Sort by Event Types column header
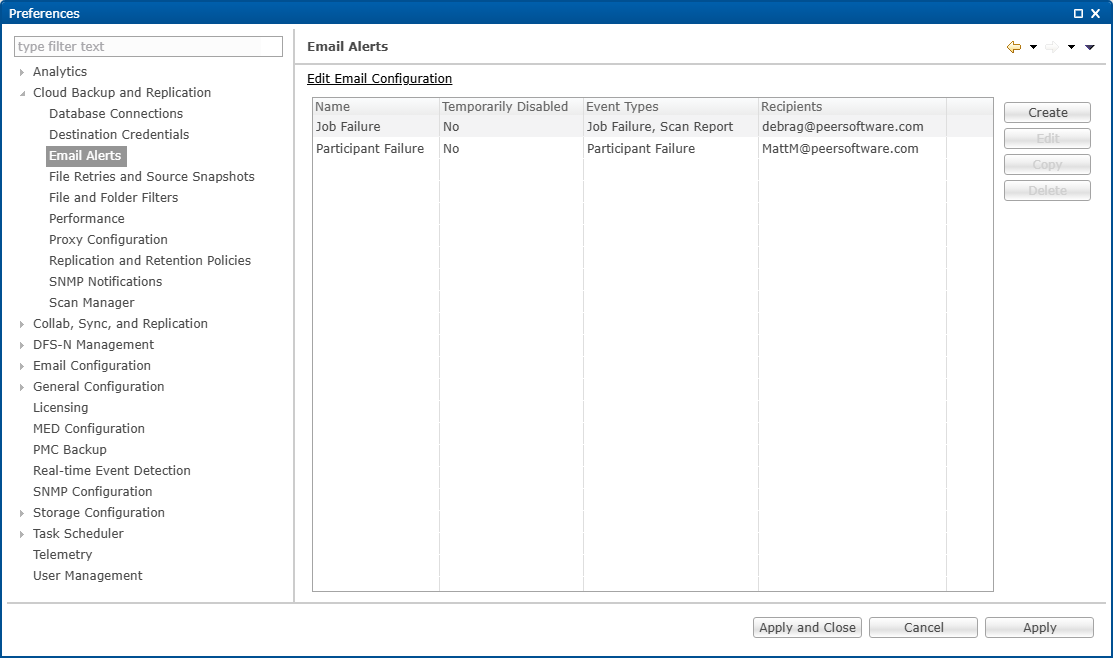The image size is (1113, 658). pyautogui.click(x=671, y=106)
